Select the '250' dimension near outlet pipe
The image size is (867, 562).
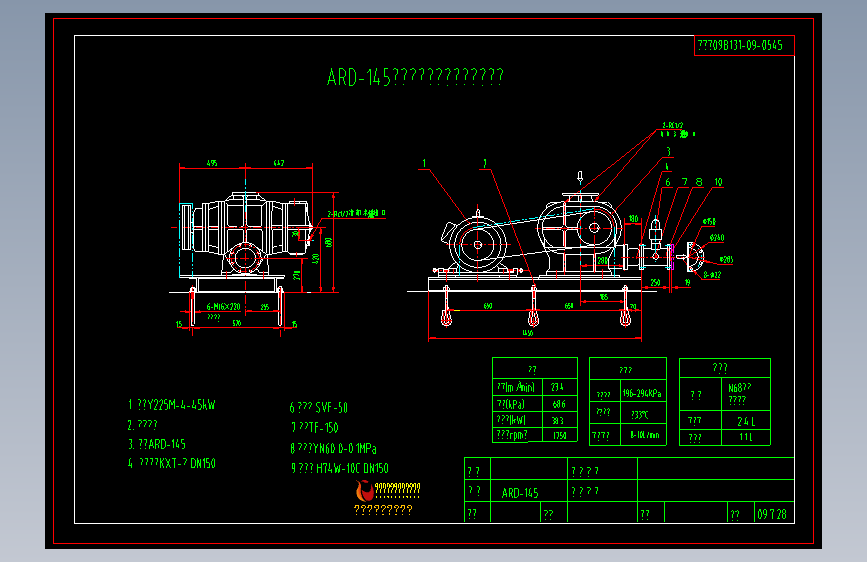click(655, 283)
